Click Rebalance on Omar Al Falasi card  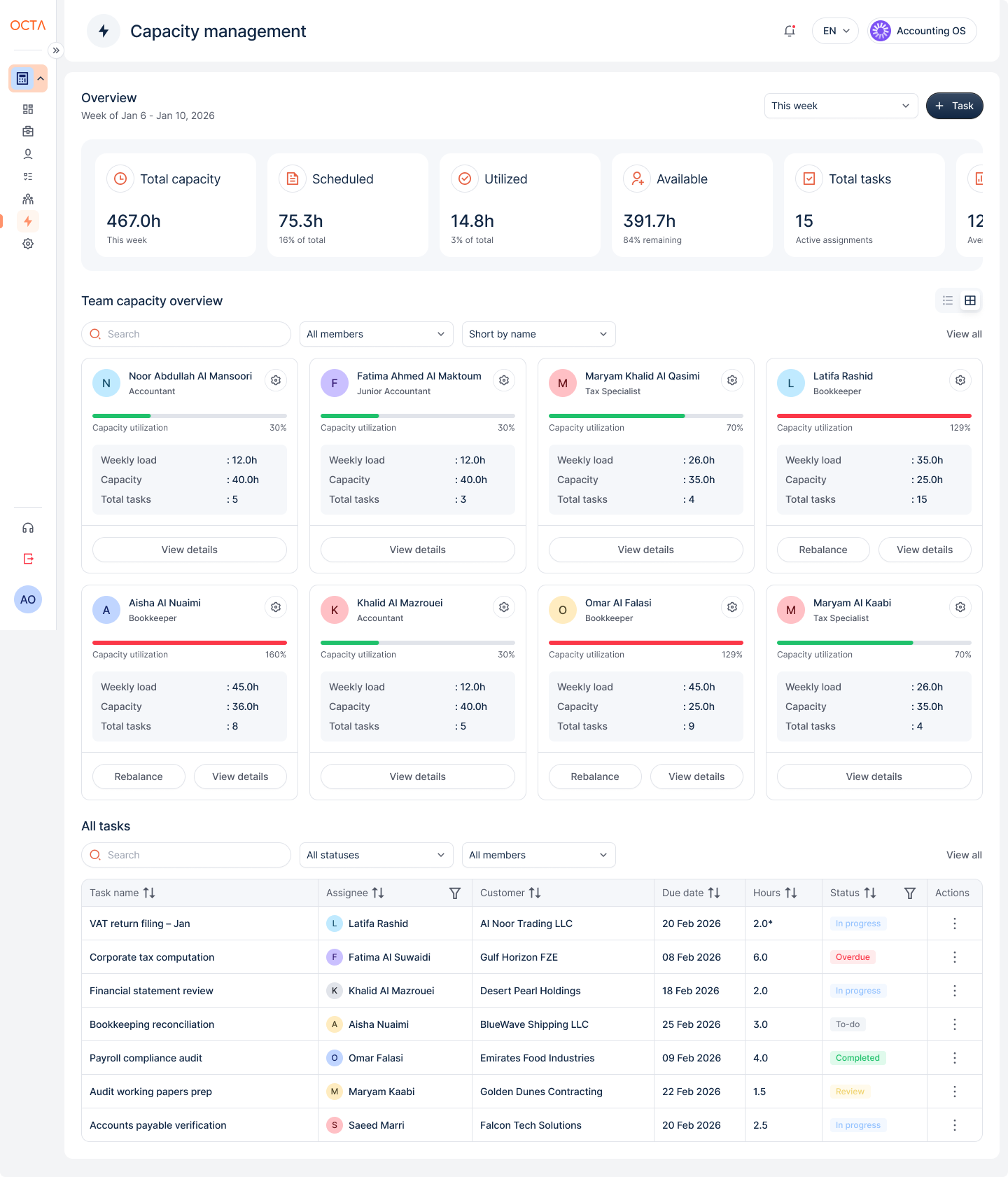(595, 776)
